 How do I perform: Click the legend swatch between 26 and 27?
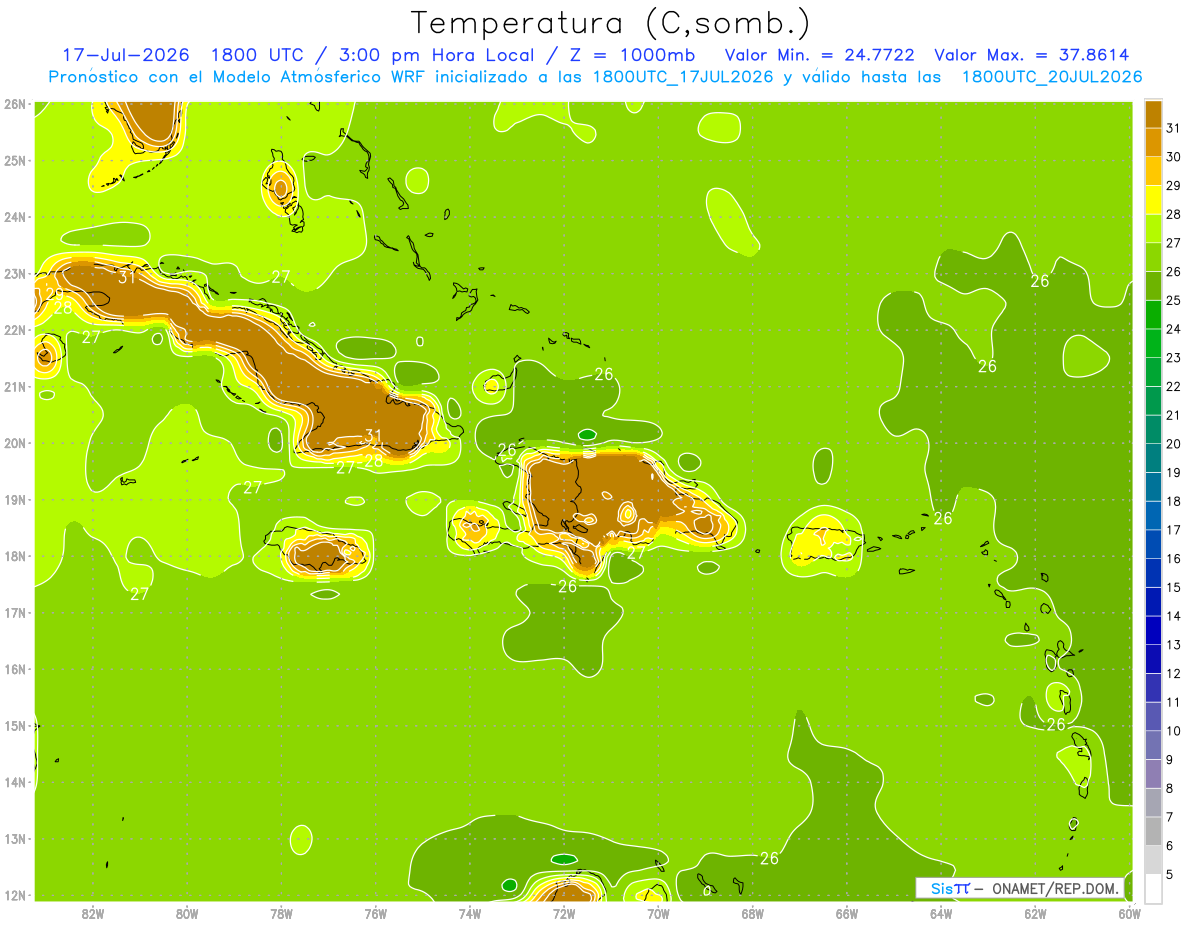1153,257
